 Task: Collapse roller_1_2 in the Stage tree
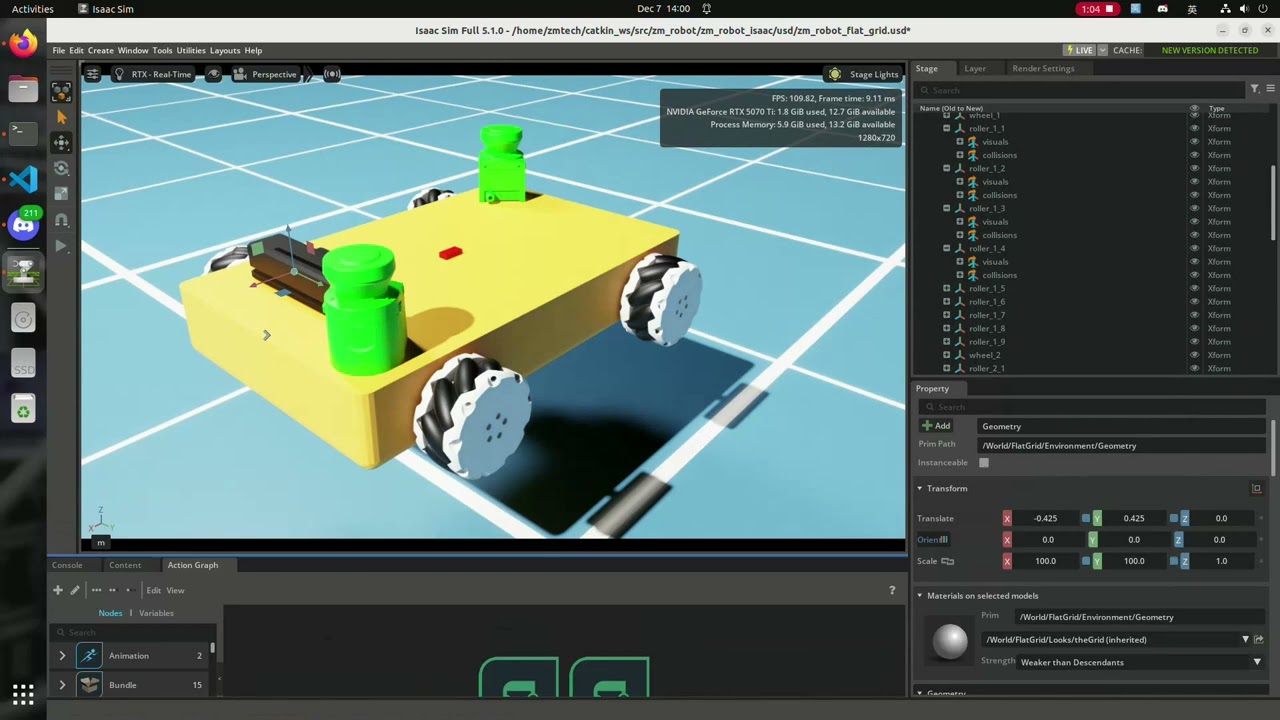pos(946,168)
